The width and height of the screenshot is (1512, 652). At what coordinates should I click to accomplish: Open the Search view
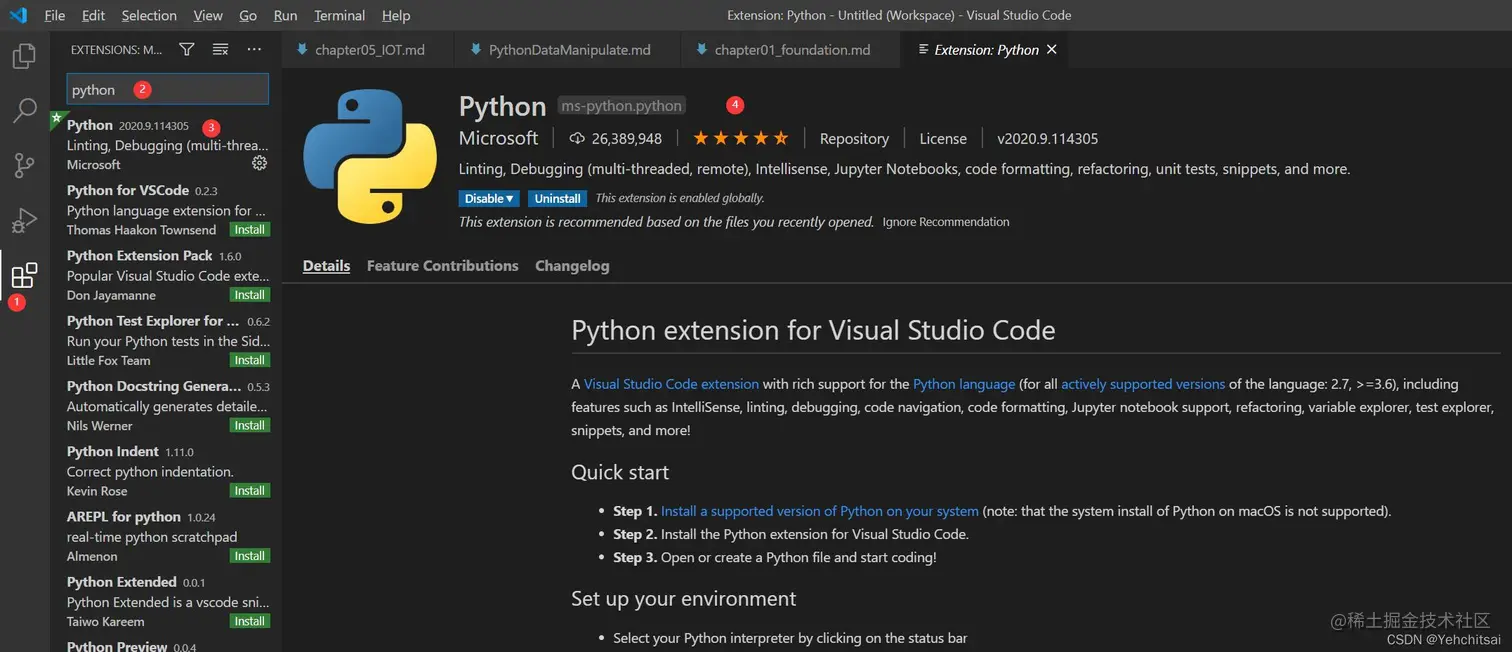pyautogui.click(x=24, y=110)
